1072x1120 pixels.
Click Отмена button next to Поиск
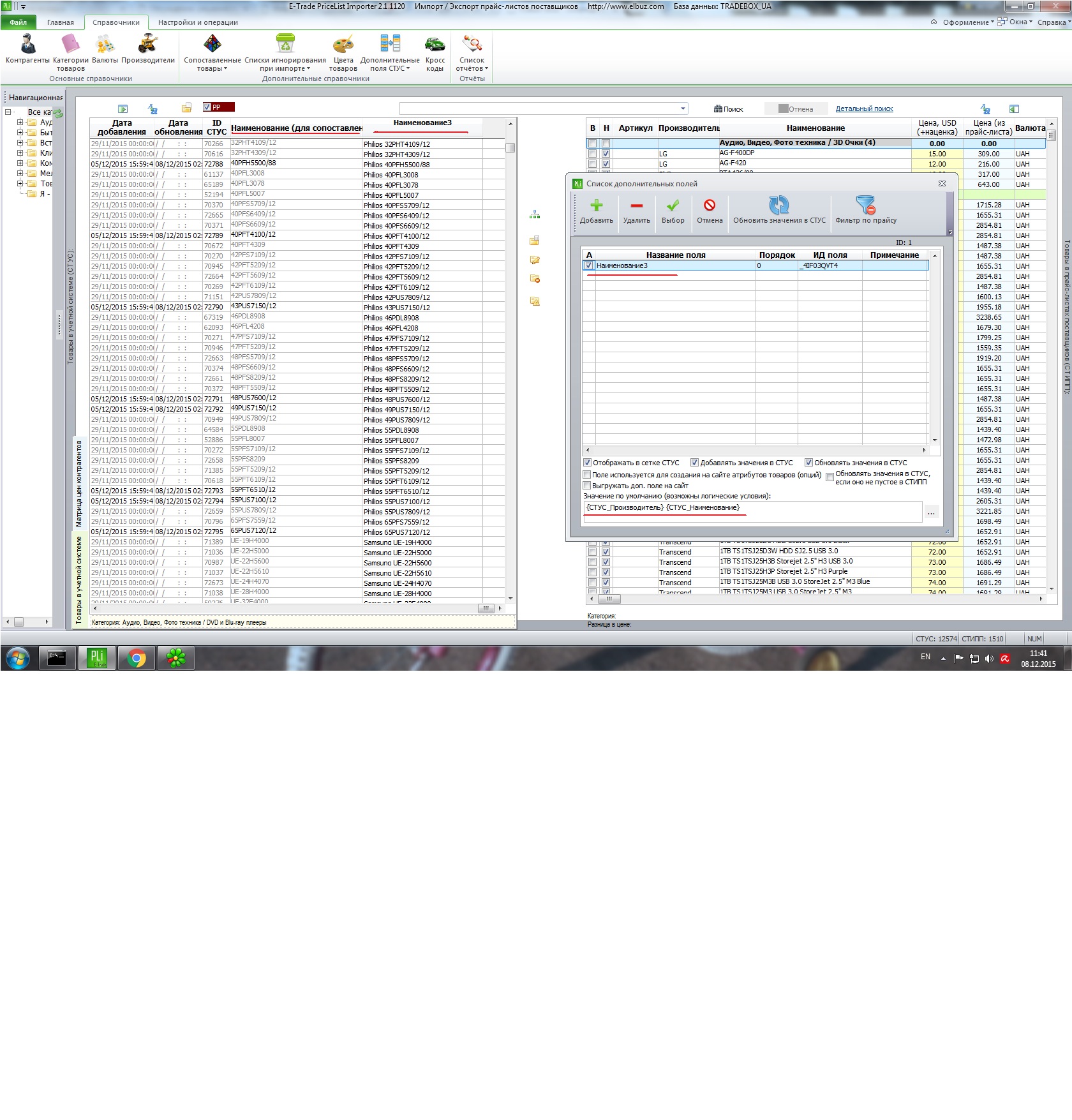[796, 109]
